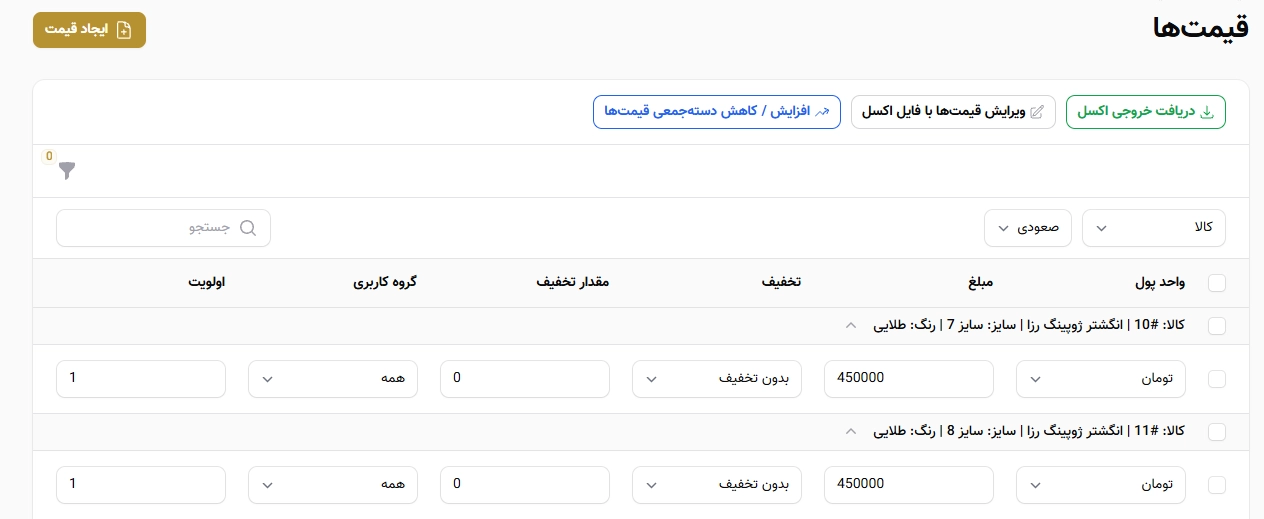Focus the جستجو search field

click(163, 228)
